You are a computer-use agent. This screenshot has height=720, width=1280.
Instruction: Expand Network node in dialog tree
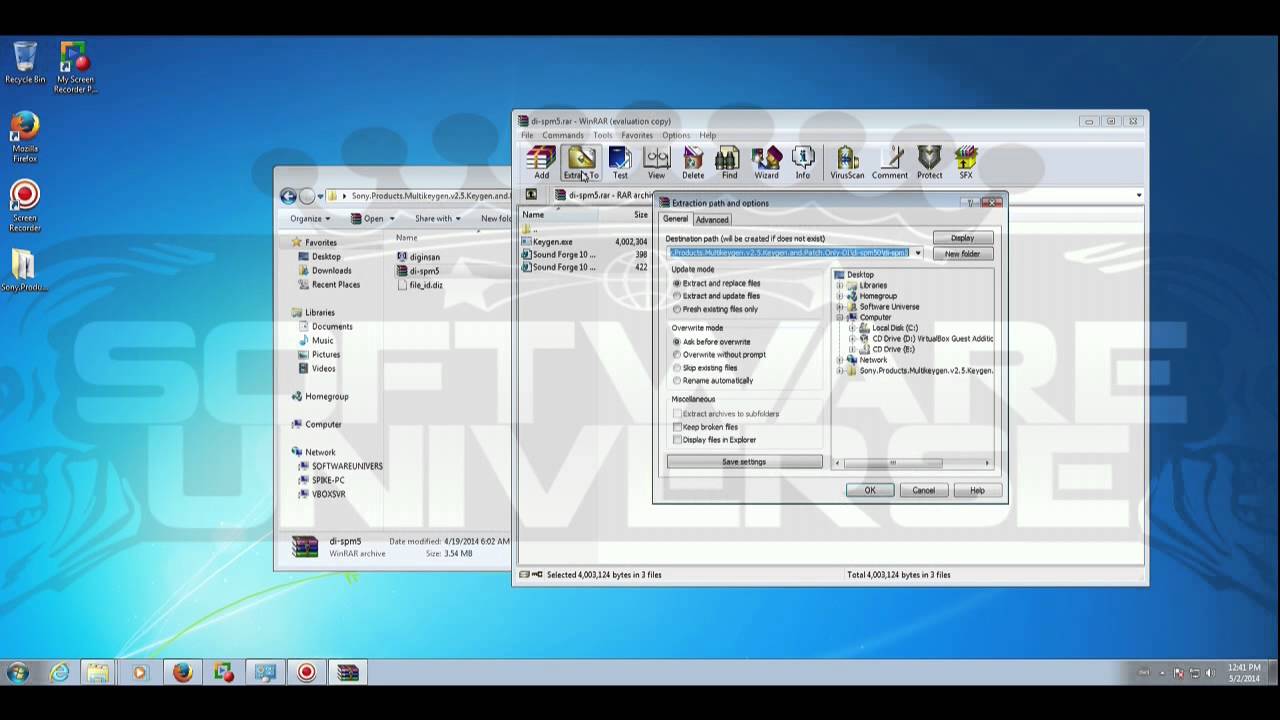[840, 360]
